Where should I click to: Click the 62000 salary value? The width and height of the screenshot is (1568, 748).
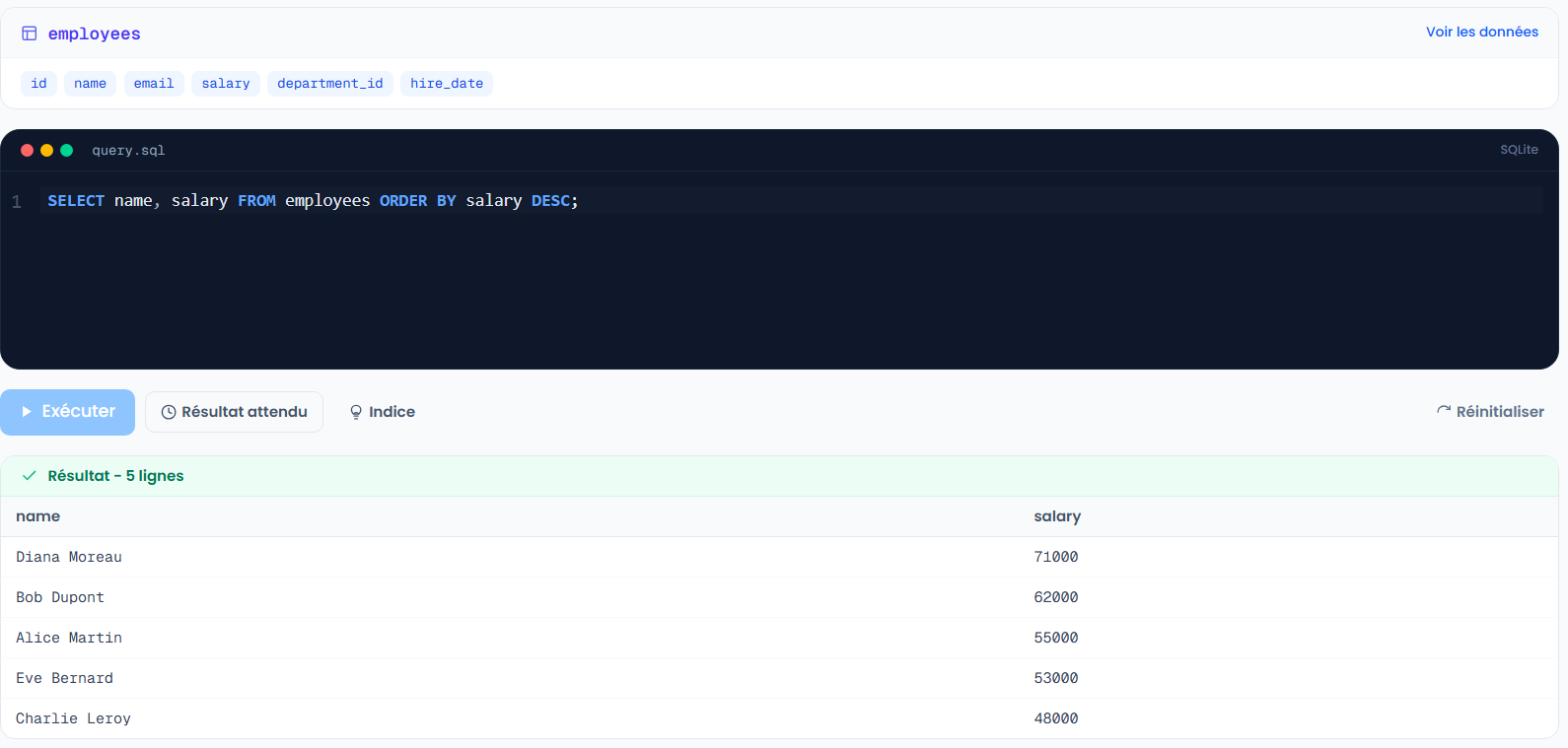point(1055,597)
